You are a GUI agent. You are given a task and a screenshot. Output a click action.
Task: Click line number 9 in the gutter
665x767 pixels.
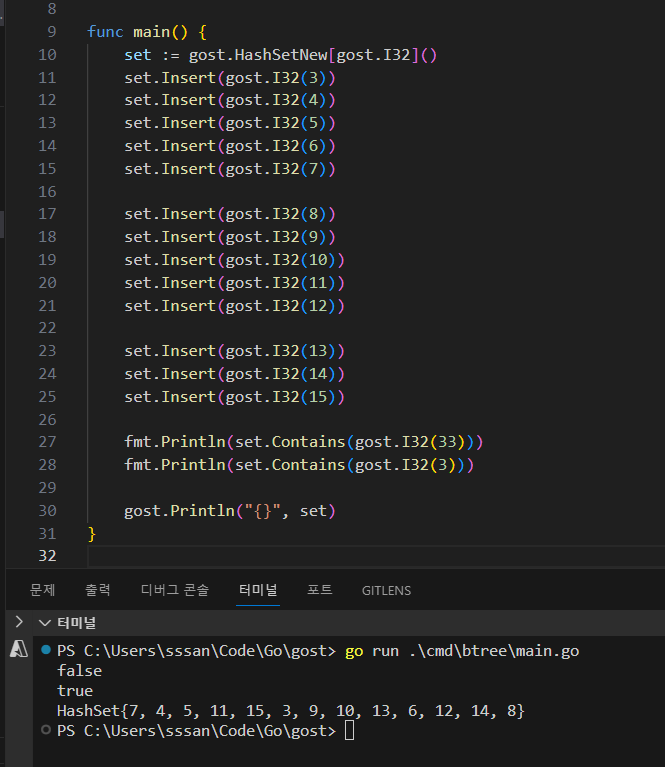pos(51,32)
